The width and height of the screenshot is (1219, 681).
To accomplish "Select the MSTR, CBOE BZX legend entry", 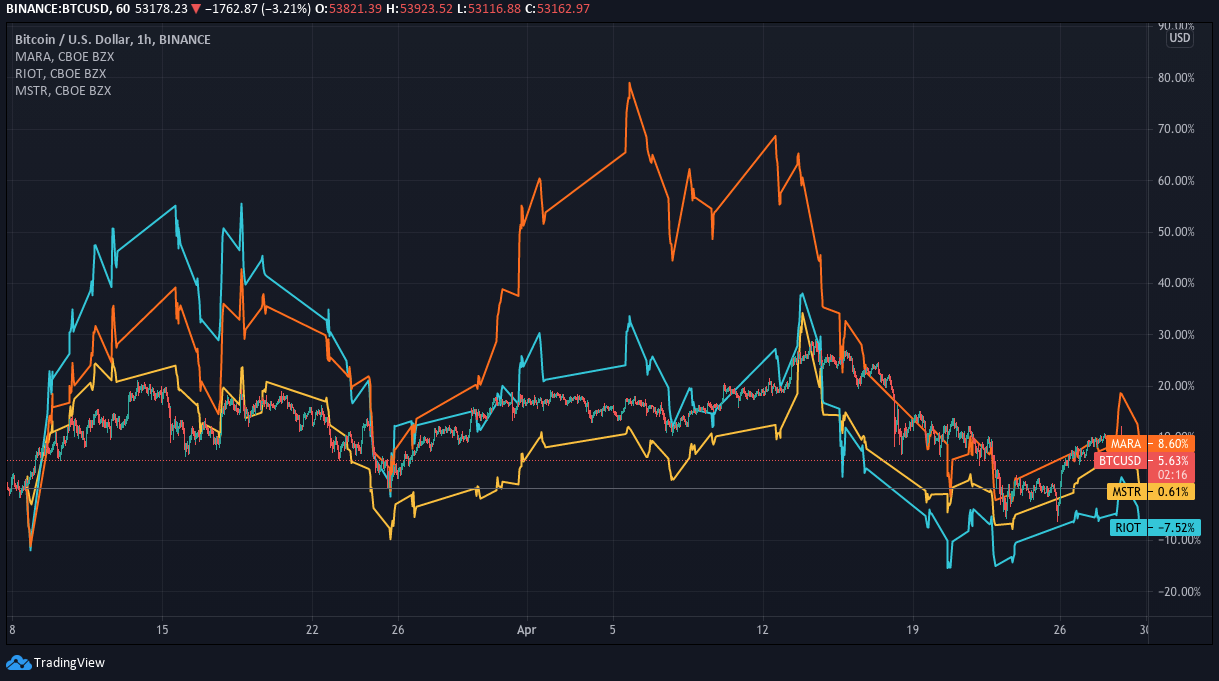I will 63,90.
